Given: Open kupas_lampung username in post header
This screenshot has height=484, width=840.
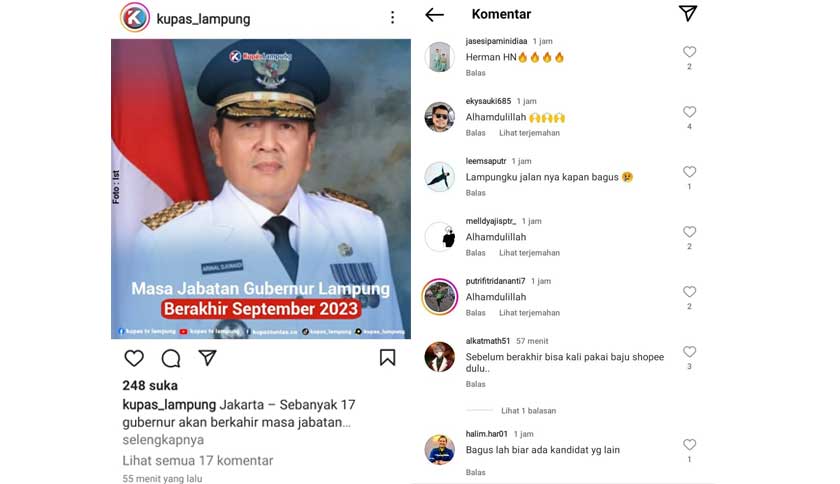Looking at the screenshot, I should (x=203, y=19).
